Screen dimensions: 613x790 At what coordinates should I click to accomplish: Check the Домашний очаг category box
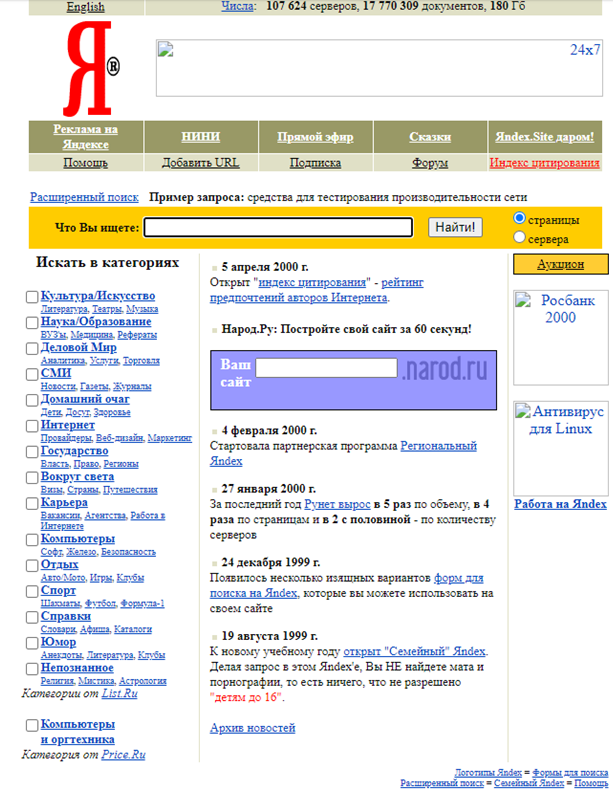32,400
